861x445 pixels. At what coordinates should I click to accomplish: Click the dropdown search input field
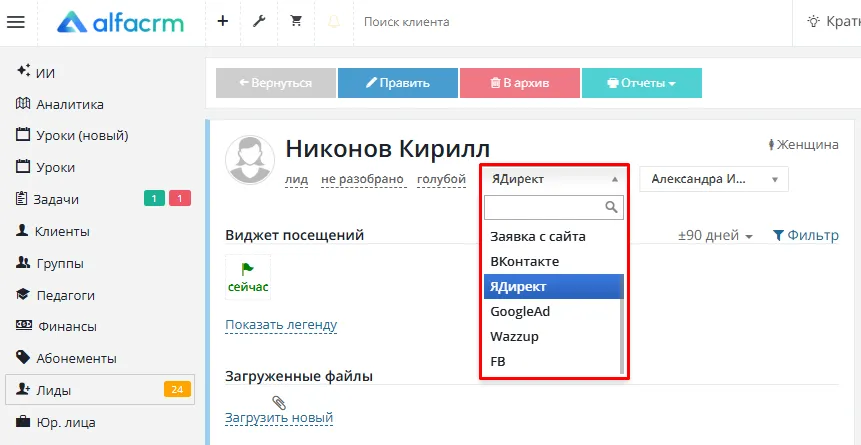click(554, 207)
